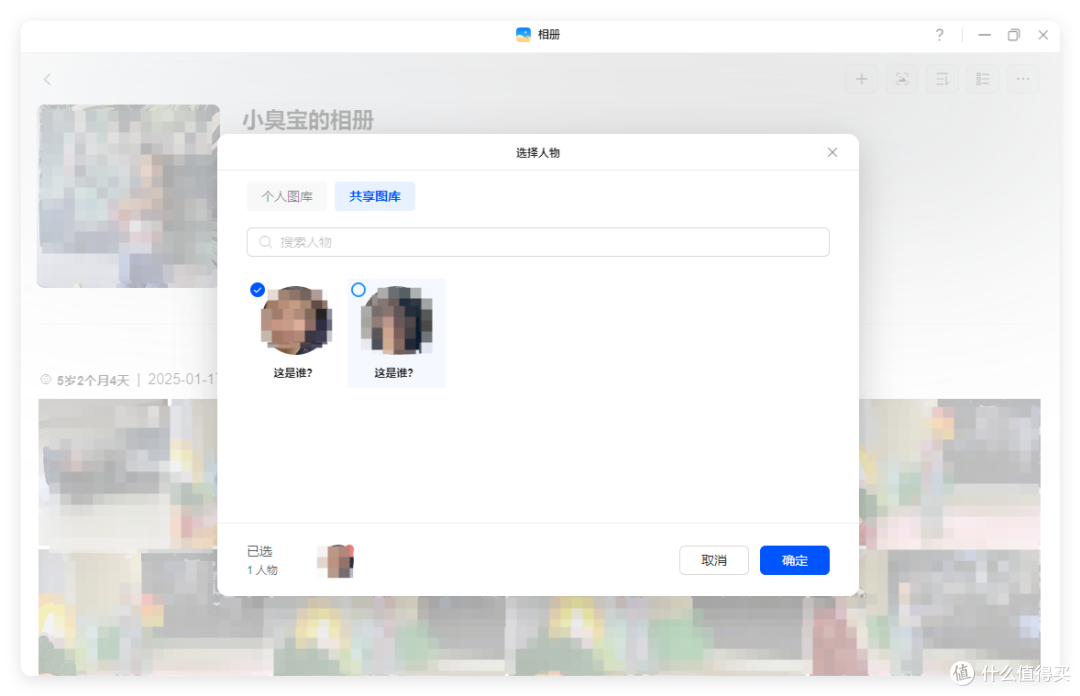Click 这是谁? label under first face

click(293, 373)
